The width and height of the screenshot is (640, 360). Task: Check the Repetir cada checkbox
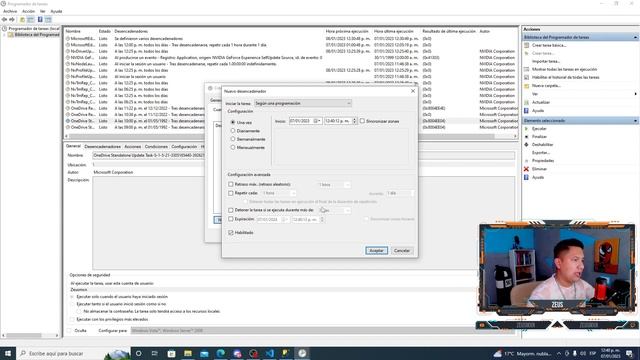coord(231,193)
